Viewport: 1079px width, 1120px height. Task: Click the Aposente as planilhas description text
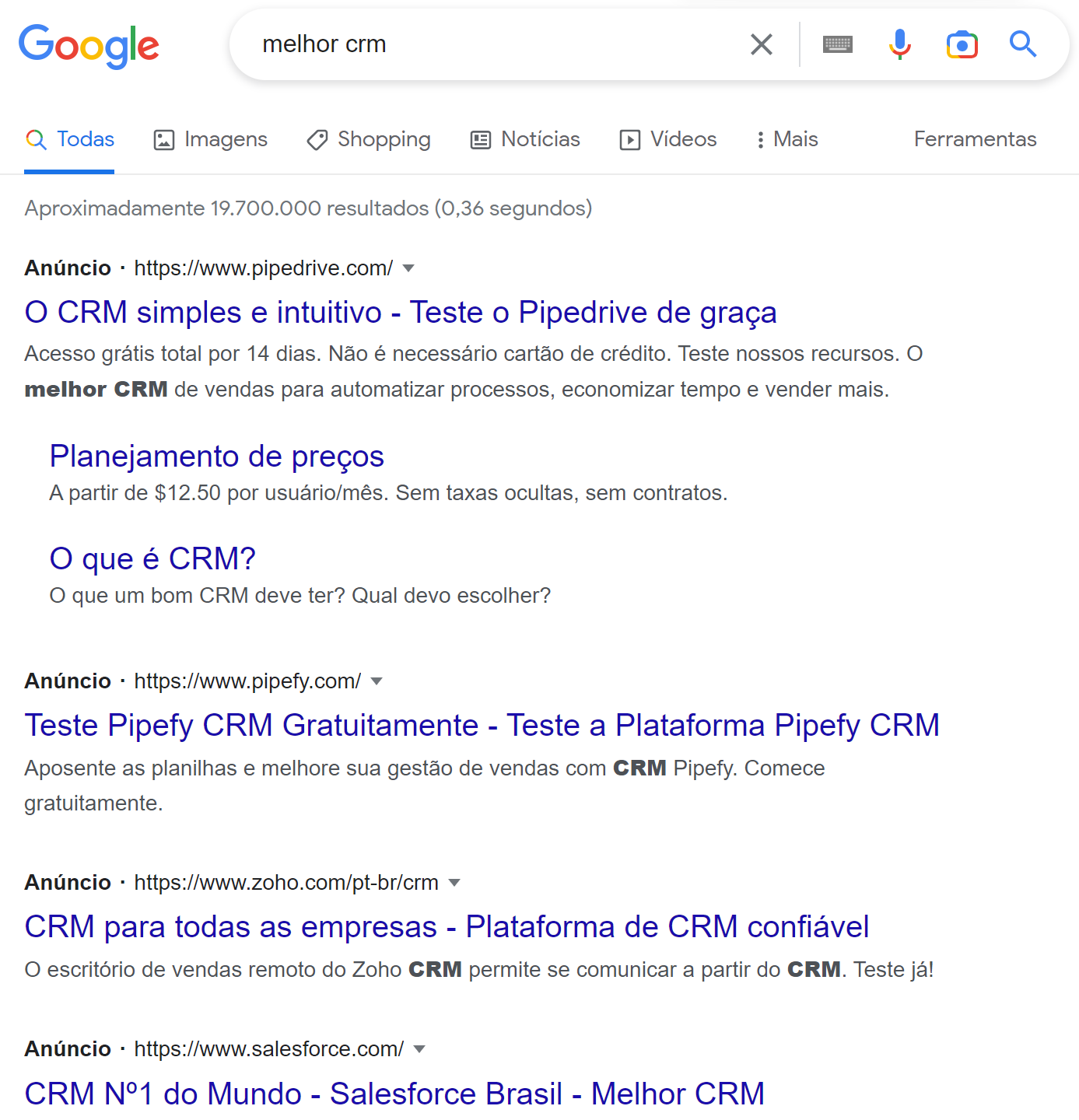pos(425,786)
